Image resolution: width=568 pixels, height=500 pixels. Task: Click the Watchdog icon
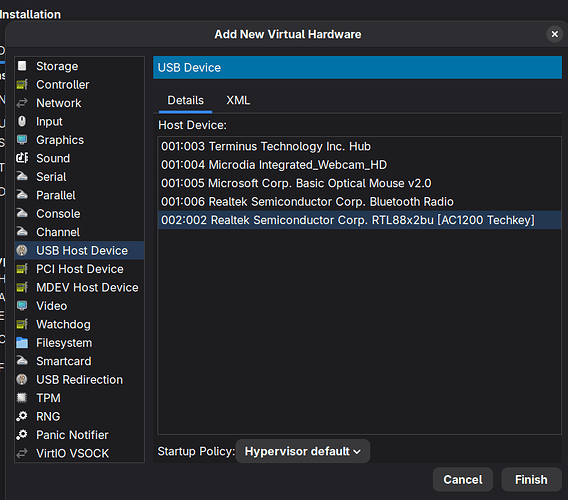click(22, 324)
